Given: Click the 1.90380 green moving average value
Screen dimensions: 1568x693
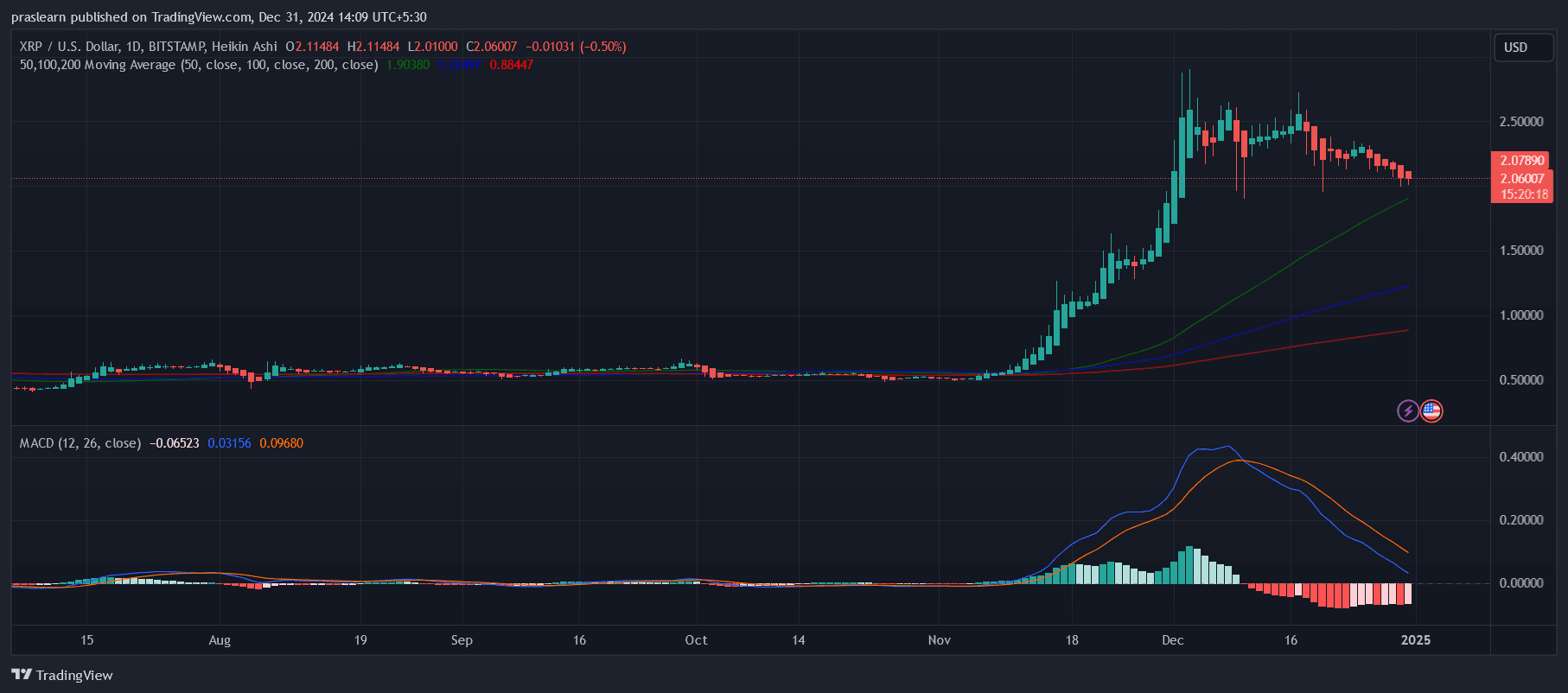Looking at the screenshot, I should (x=408, y=65).
